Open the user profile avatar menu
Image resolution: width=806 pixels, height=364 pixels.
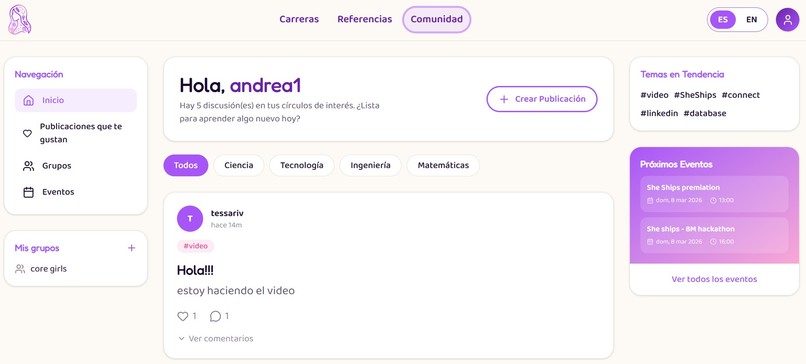[x=787, y=20]
